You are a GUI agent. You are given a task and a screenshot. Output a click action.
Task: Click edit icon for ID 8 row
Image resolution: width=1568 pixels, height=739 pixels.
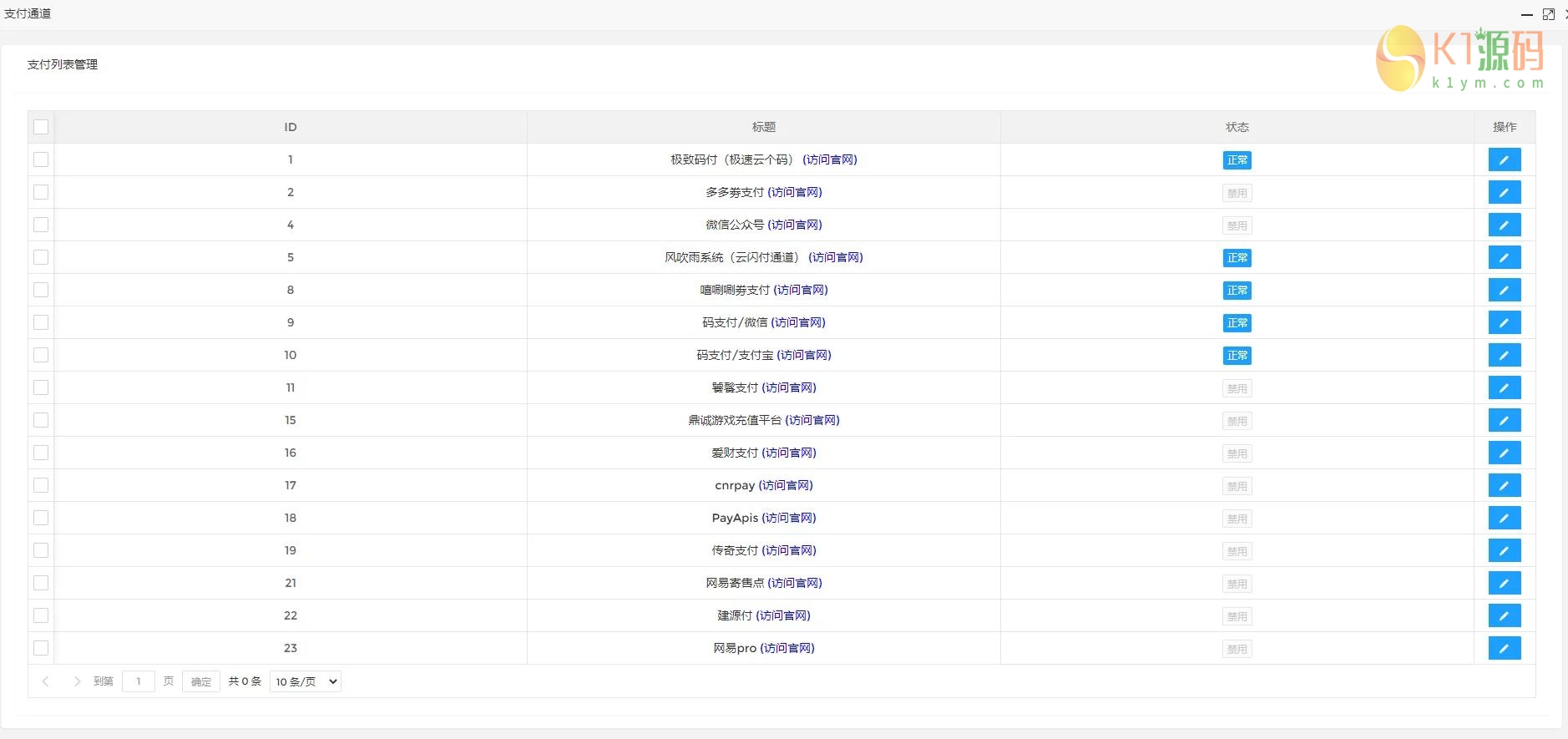(x=1504, y=290)
